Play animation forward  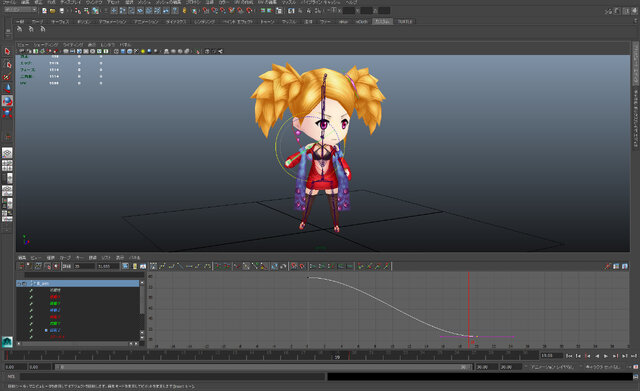pos(606,356)
